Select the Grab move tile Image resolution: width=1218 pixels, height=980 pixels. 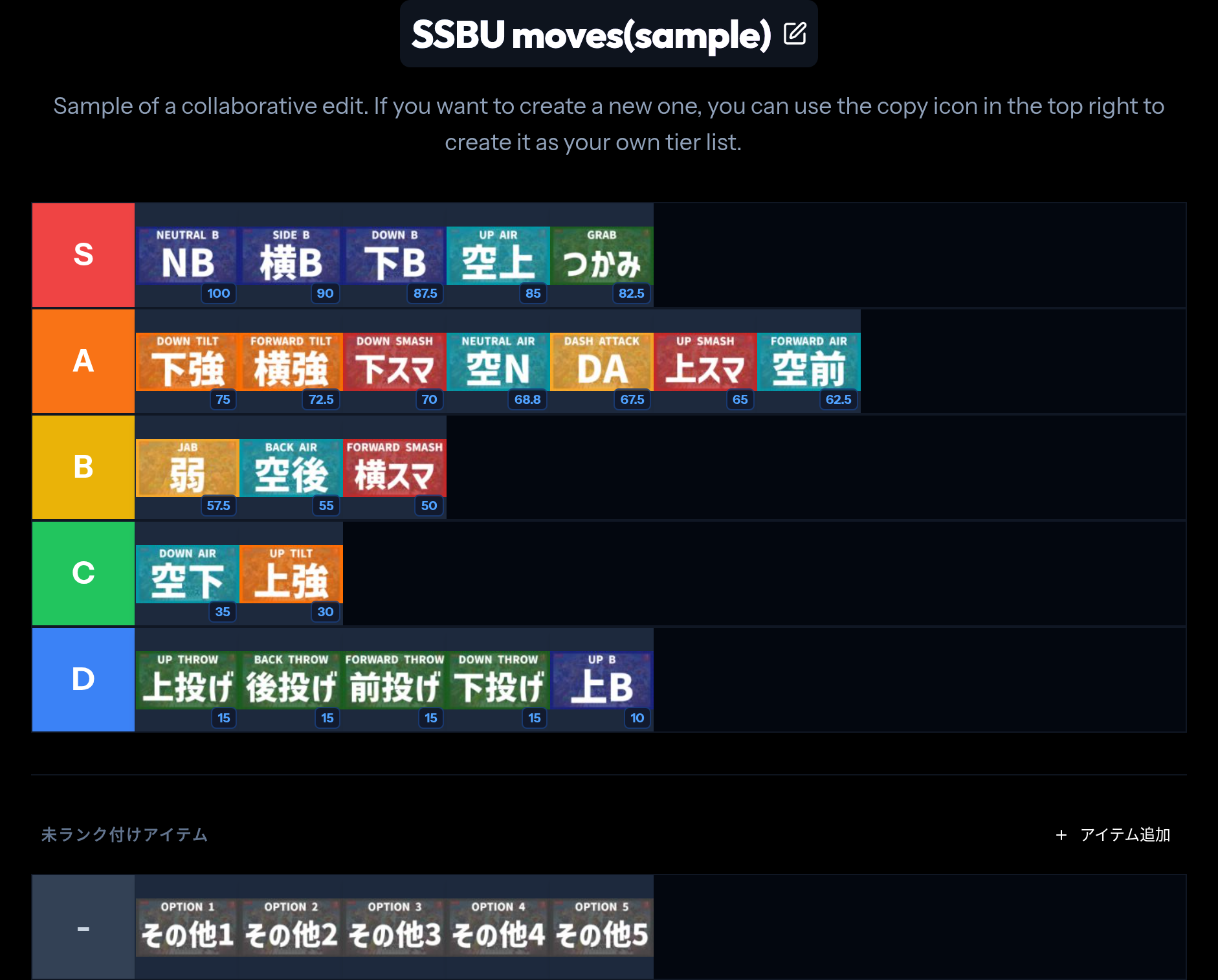point(602,255)
